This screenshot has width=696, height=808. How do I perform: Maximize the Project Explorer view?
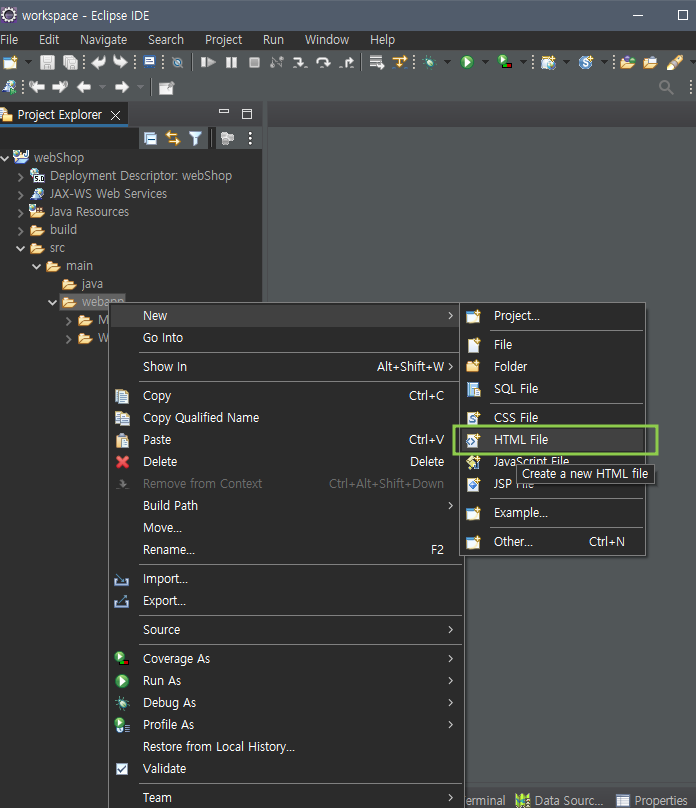click(247, 114)
